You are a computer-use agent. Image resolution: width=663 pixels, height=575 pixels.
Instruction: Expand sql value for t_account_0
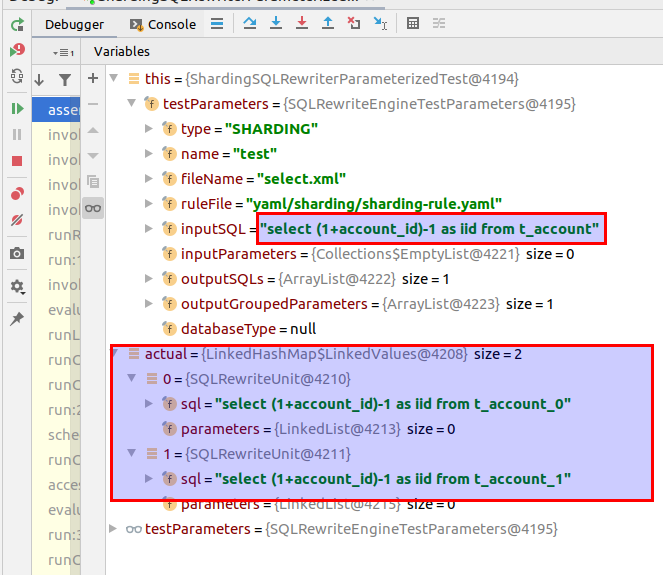point(148,403)
